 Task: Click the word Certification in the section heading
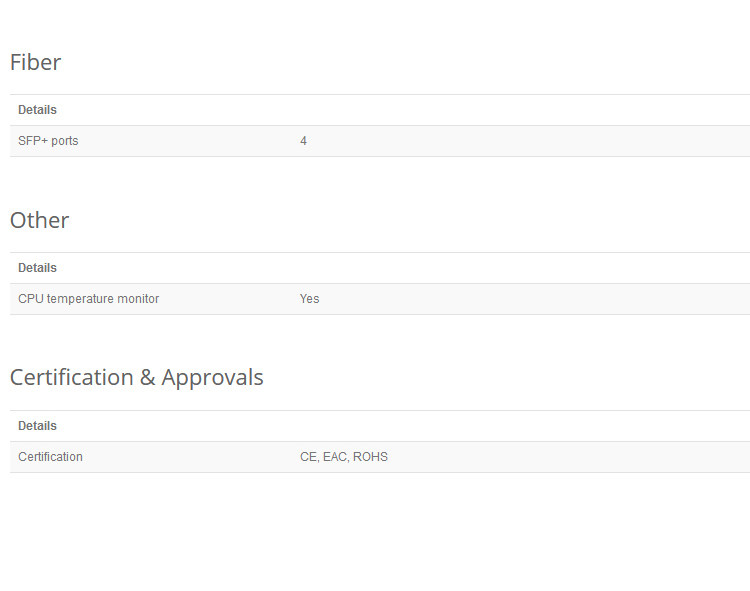(70, 377)
